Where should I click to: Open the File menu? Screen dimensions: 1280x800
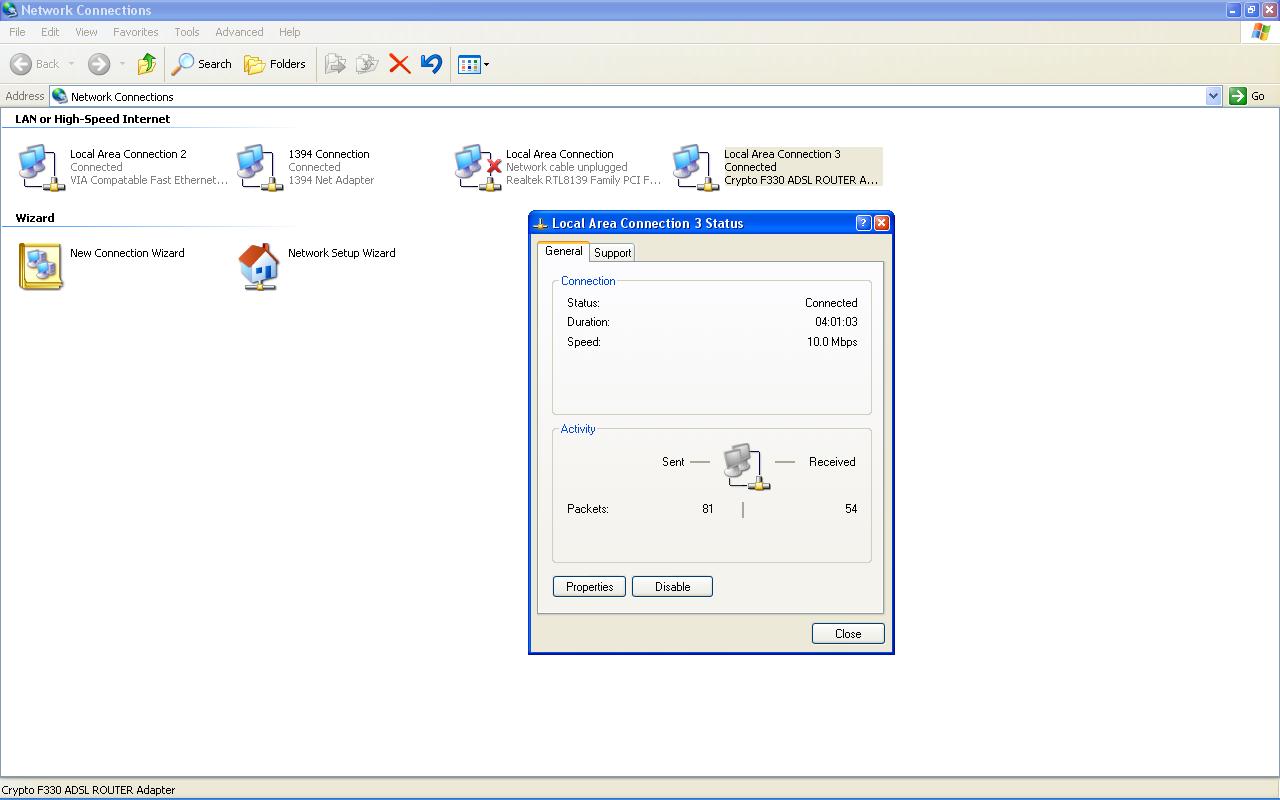pyautogui.click(x=17, y=32)
